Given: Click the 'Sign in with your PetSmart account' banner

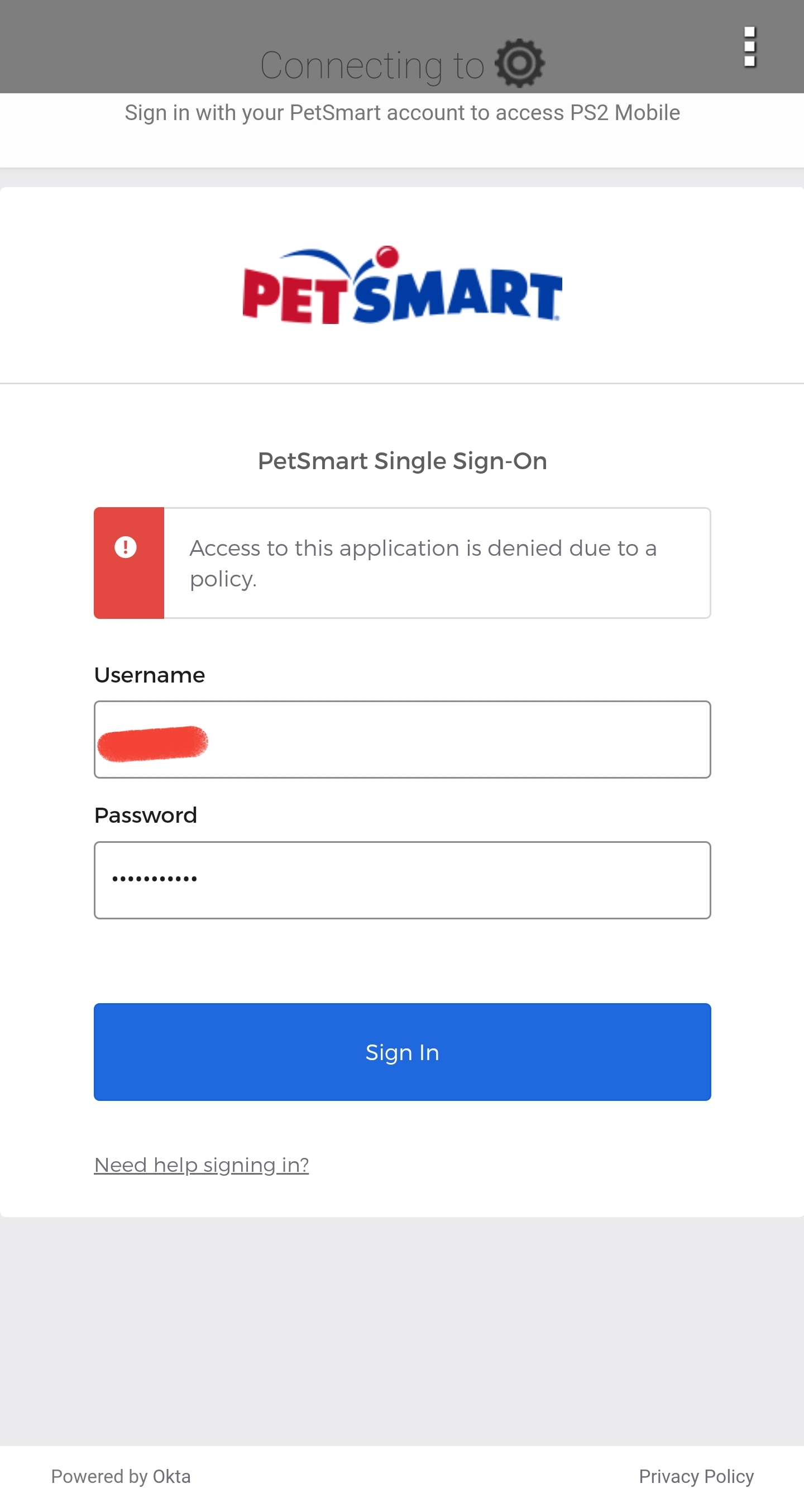Looking at the screenshot, I should pyautogui.click(x=403, y=112).
